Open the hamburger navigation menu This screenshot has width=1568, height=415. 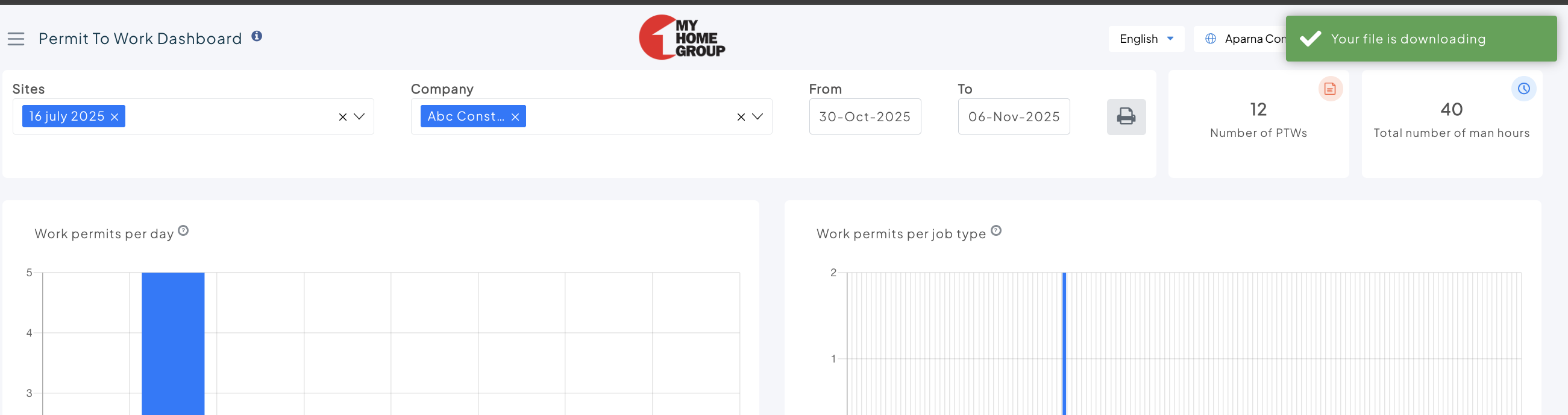click(x=16, y=39)
